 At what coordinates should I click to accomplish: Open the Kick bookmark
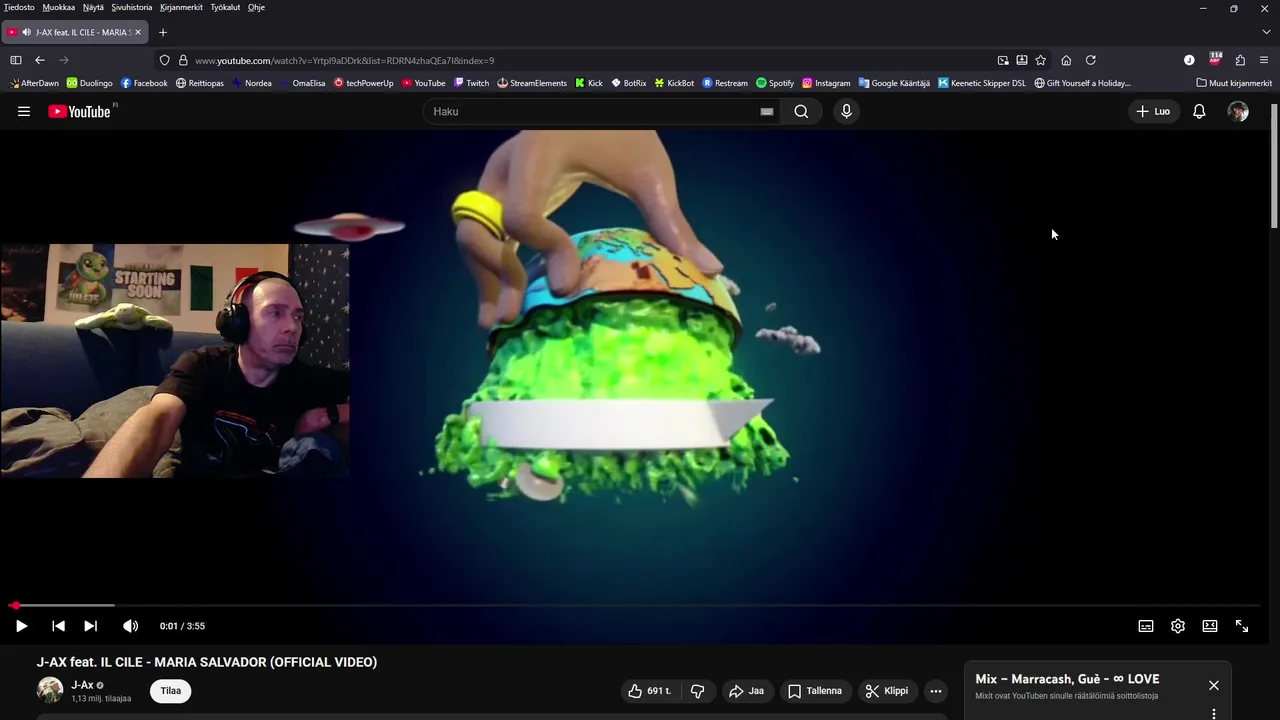point(588,83)
